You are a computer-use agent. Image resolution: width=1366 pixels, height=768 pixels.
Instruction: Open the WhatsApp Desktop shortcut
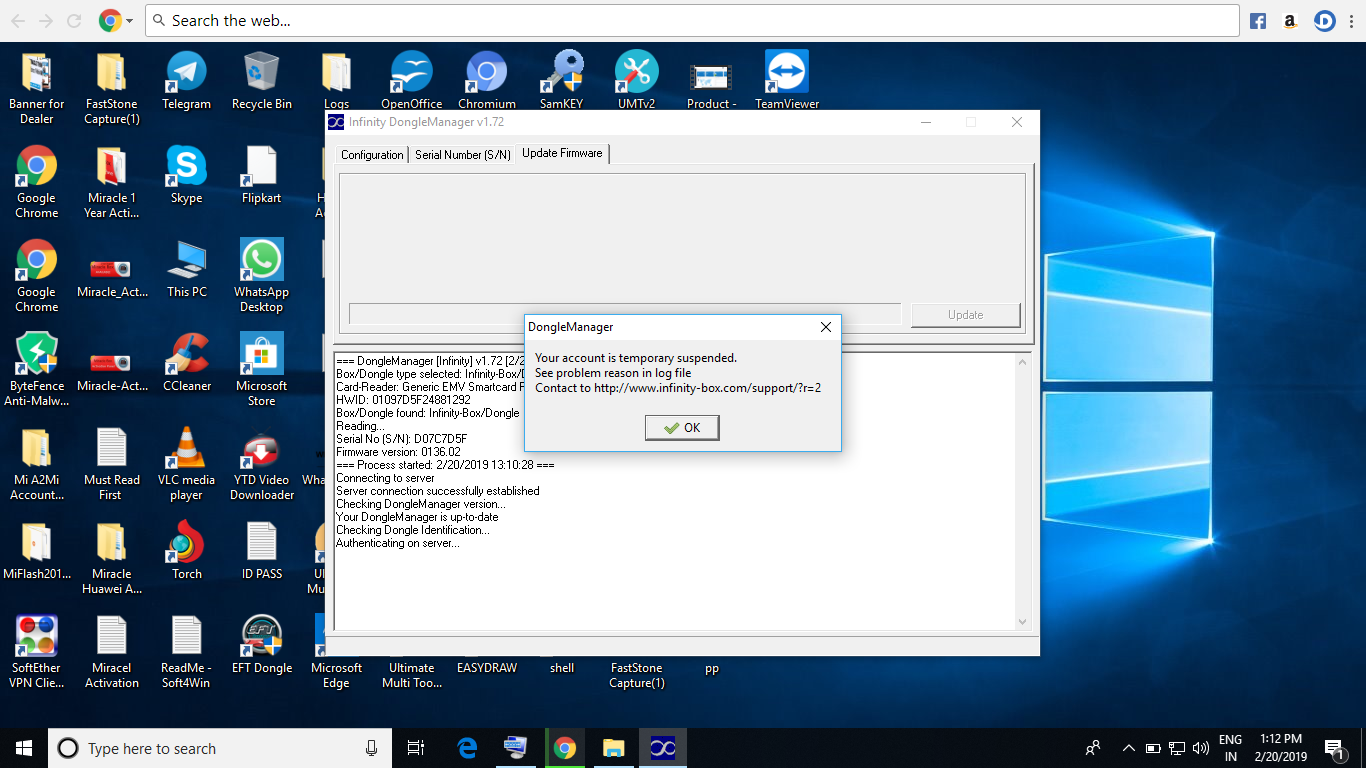coord(261,275)
